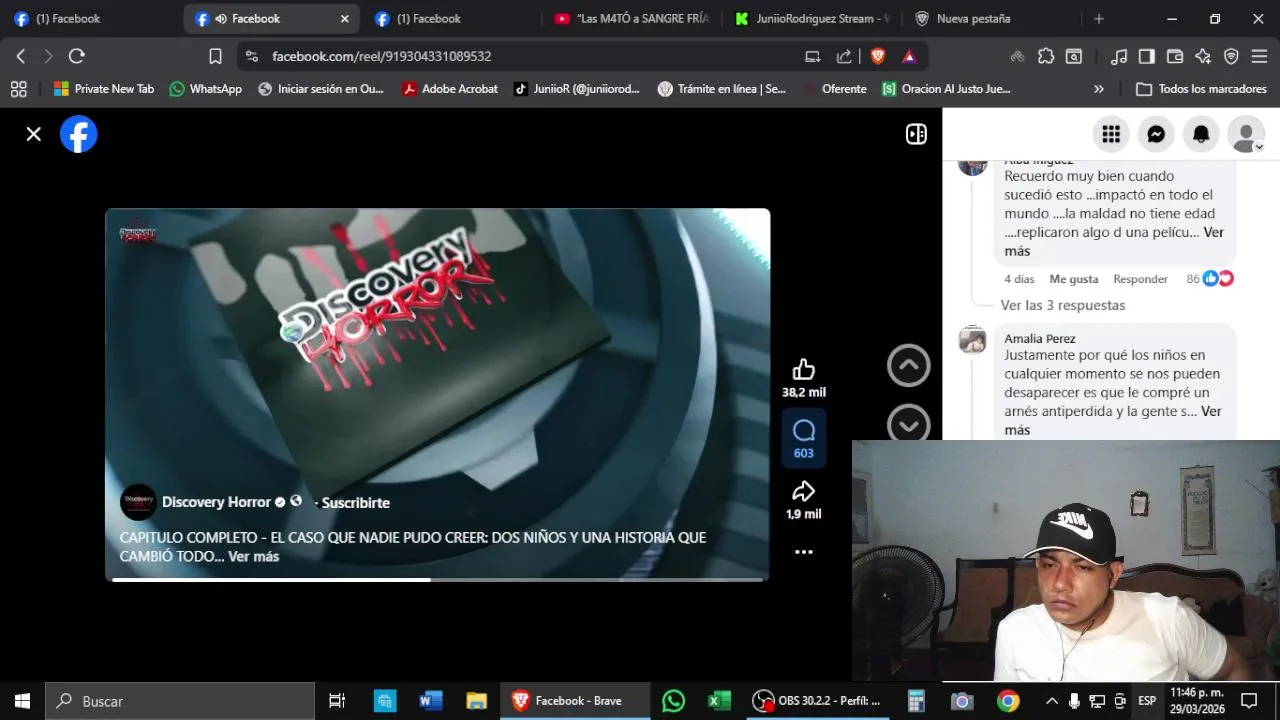Open OBS 30.2.2 from taskbar

coord(819,701)
